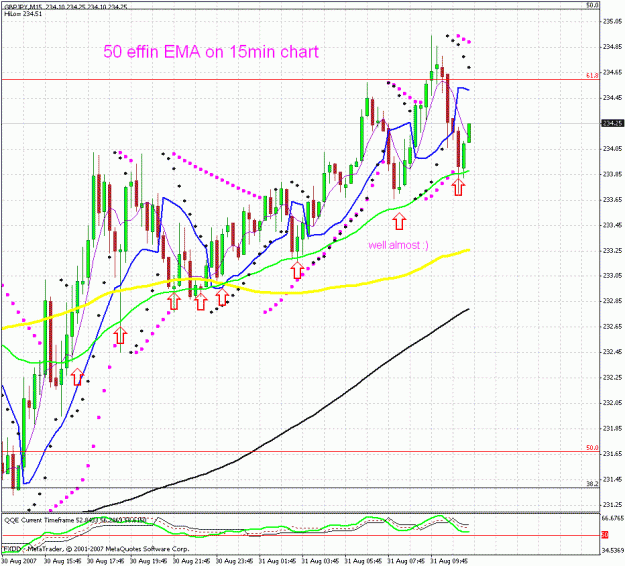
Task: Click the 233.45 price axis label
Action: [x=613, y=225]
